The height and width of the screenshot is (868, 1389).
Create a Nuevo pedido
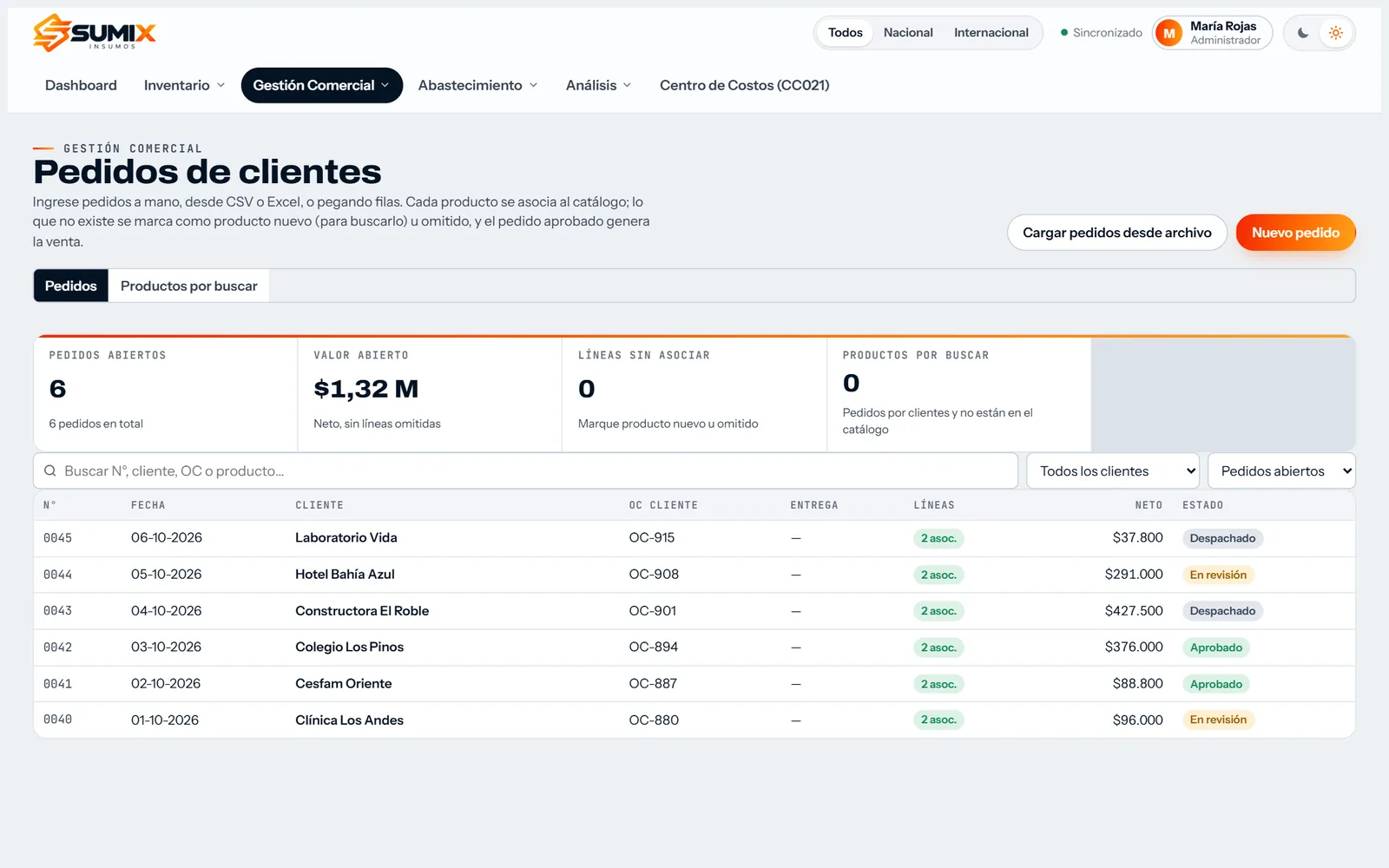[1295, 233]
